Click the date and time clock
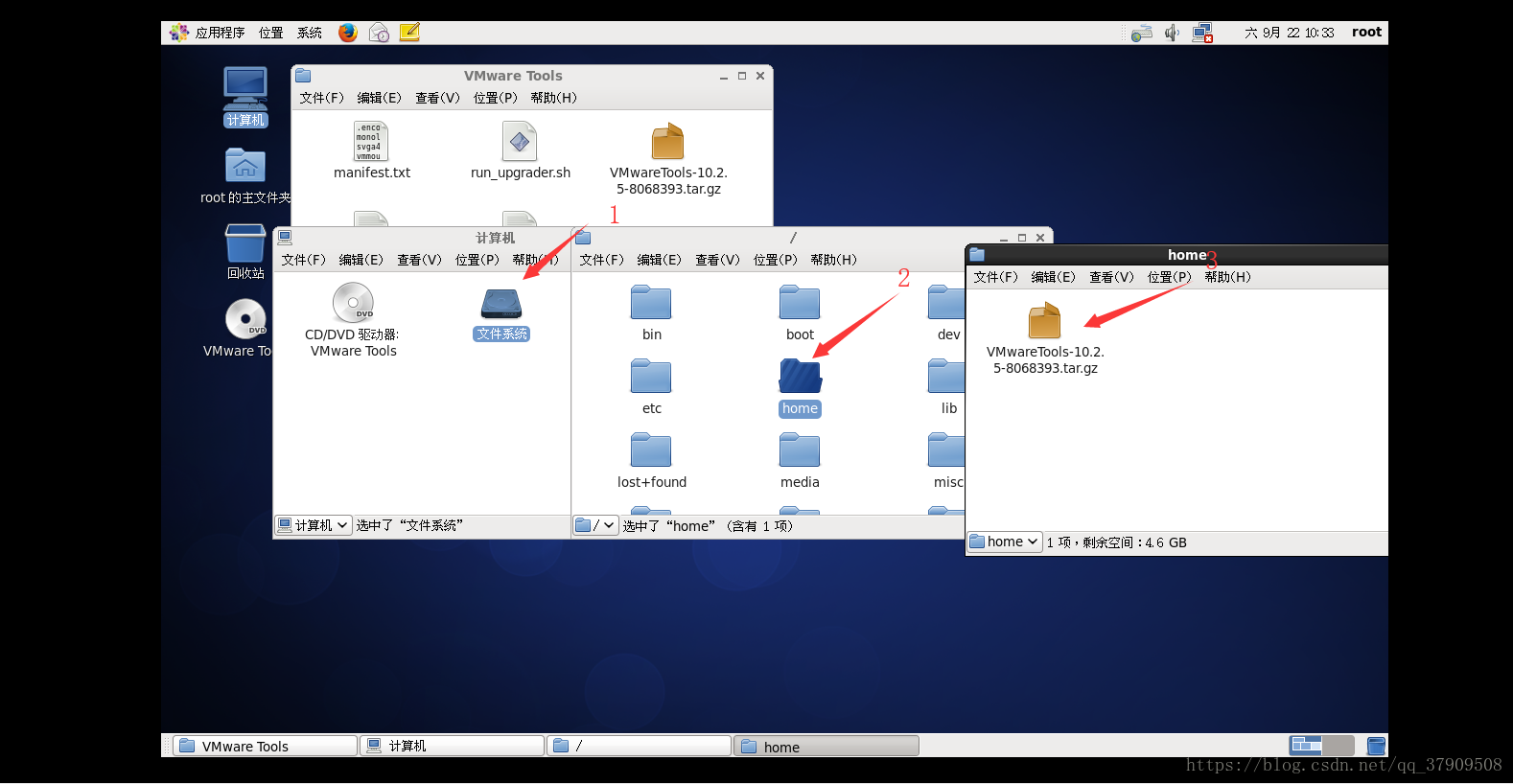Image resolution: width=1513 pixels, height=784 pixels. click(x=1289, y=33)
